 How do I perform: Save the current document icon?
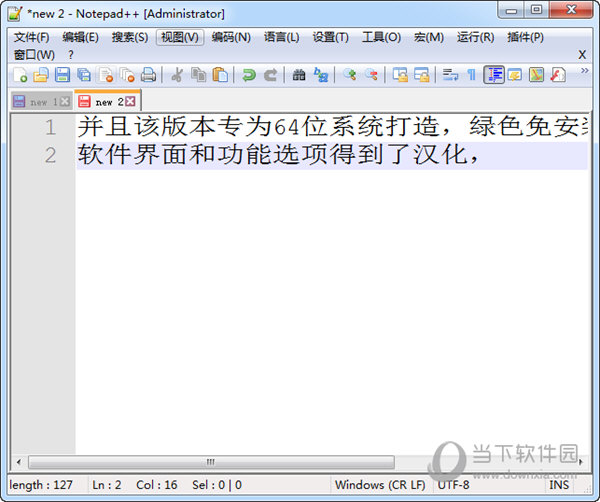tap(62, 75)
